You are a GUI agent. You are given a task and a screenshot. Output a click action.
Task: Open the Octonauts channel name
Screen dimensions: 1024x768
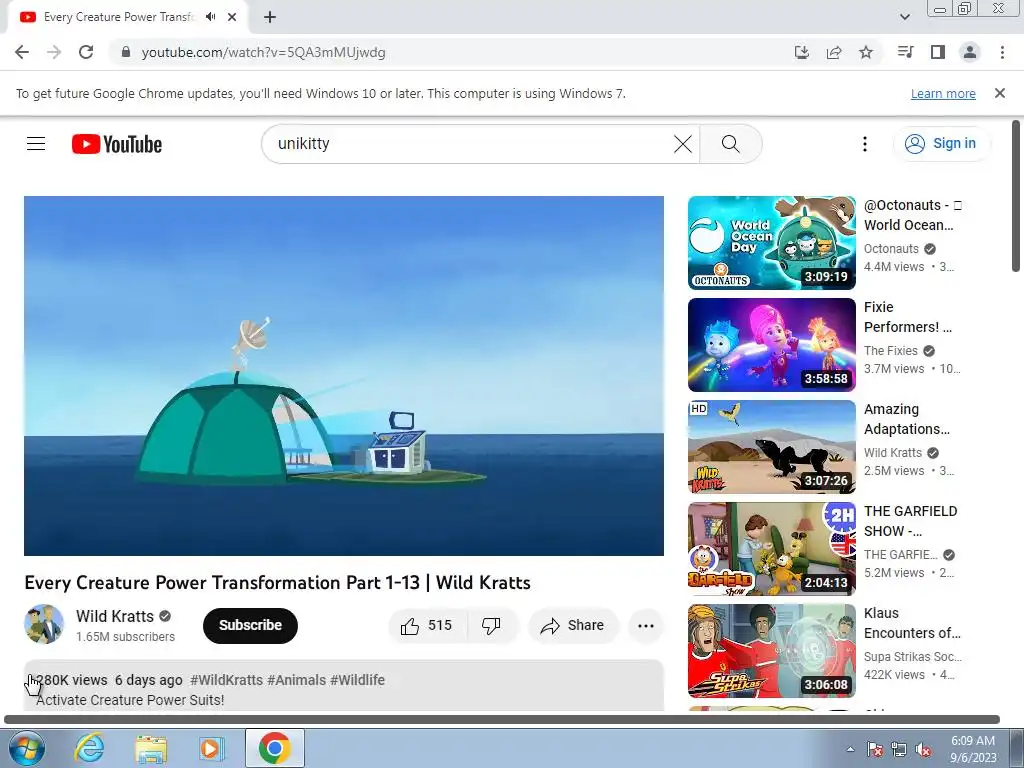891,249
